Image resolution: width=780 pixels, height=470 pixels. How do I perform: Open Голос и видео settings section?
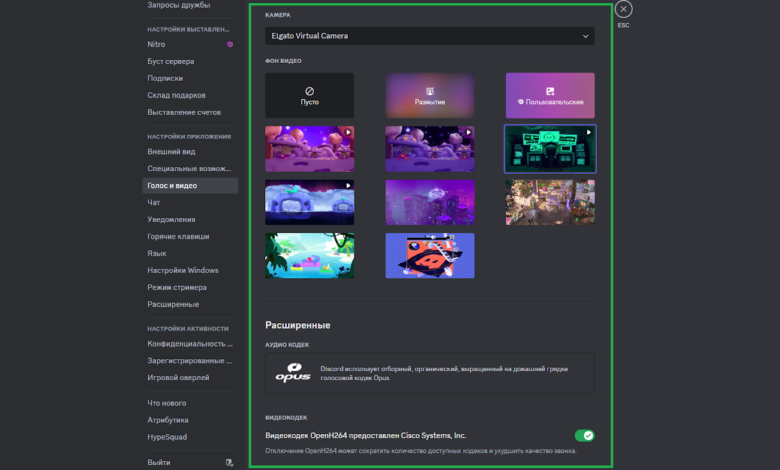tap(173, 185)
